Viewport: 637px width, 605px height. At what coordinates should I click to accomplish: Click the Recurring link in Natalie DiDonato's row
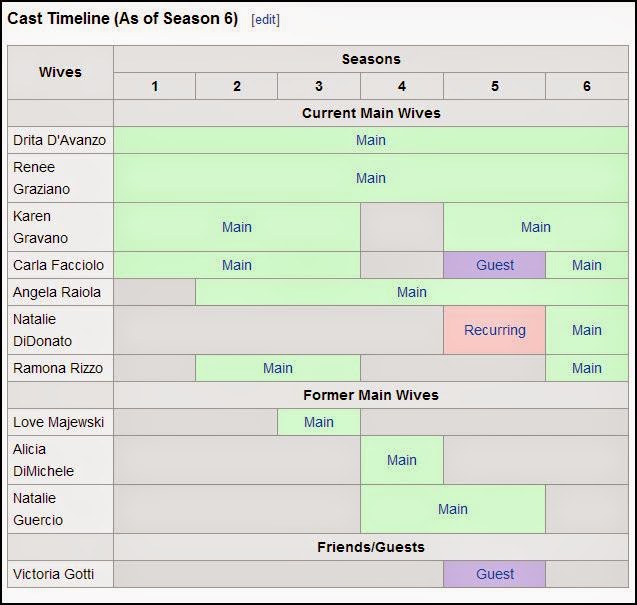(495, 330)
